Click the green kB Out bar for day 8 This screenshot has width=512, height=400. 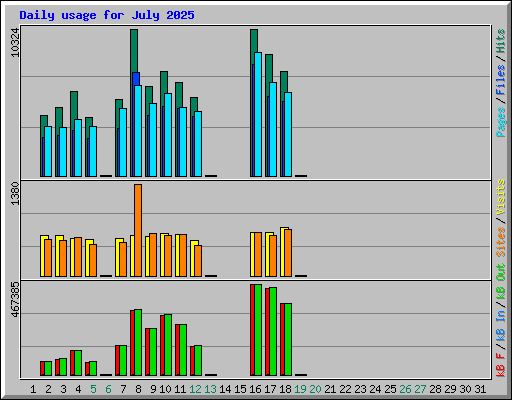pos(138,343)
